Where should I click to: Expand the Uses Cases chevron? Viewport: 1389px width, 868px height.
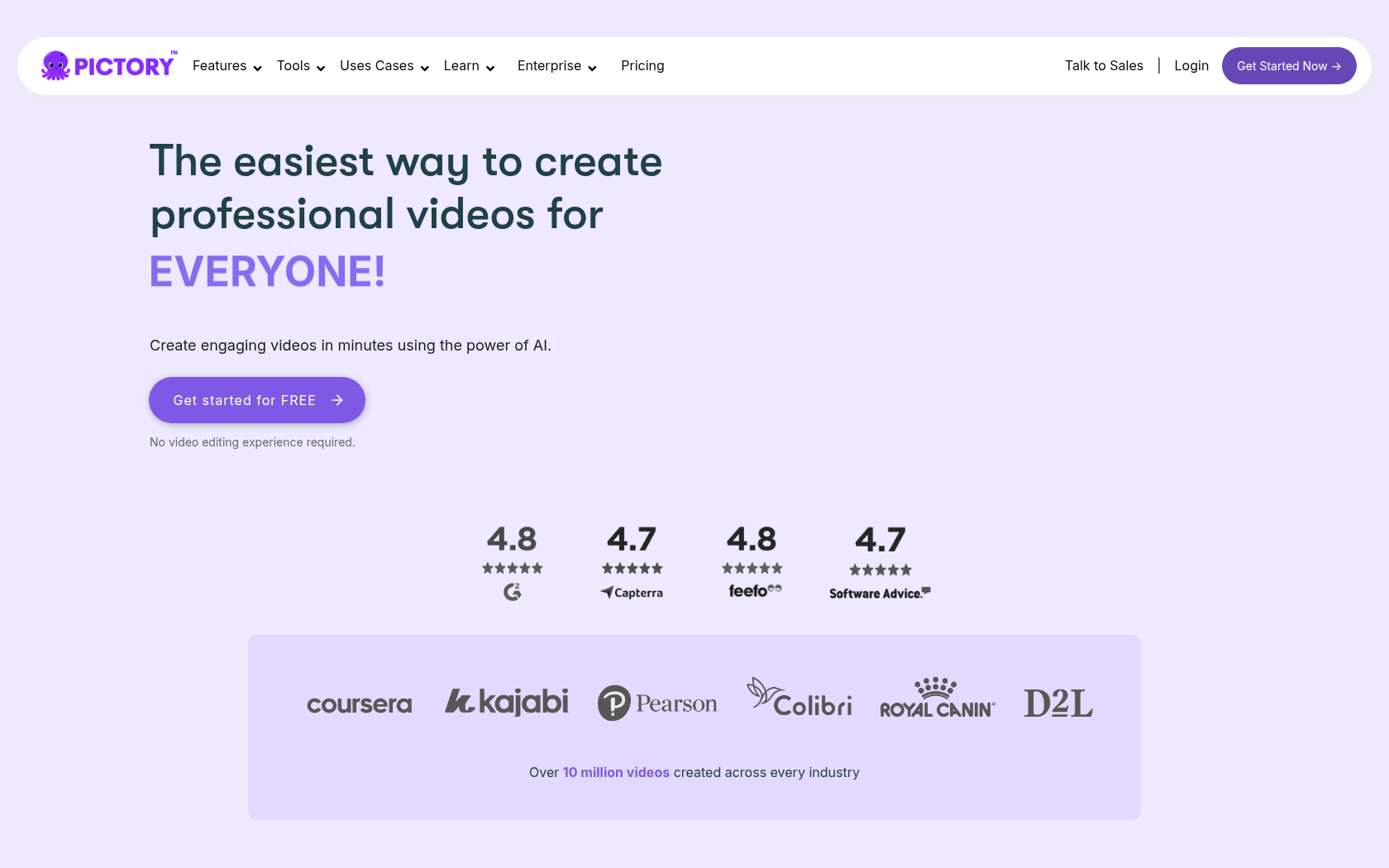[x=425, y=68]
